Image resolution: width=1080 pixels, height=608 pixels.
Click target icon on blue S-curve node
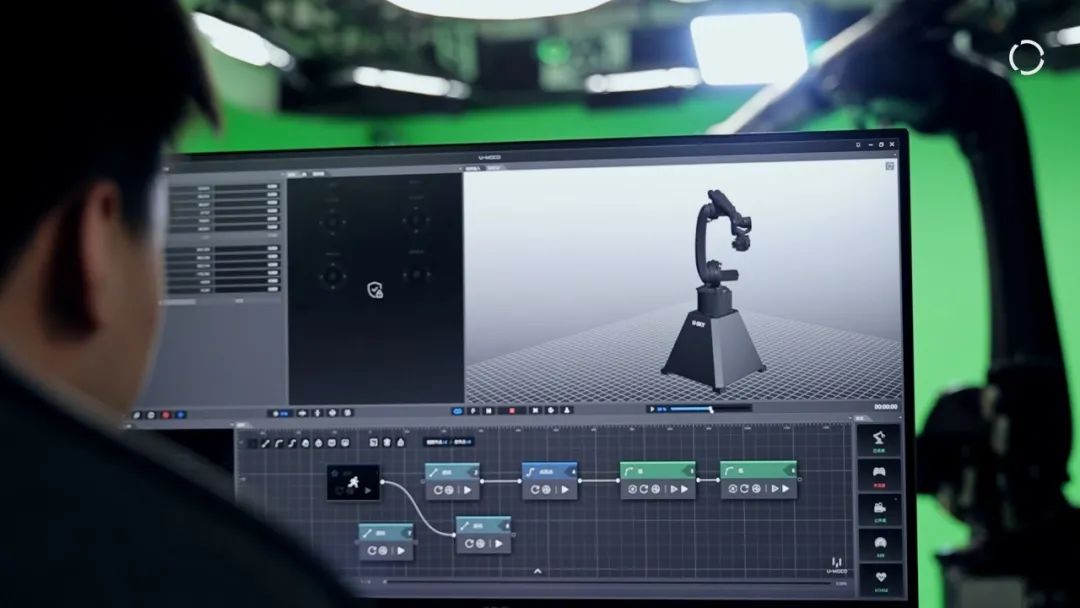point(546,490)
